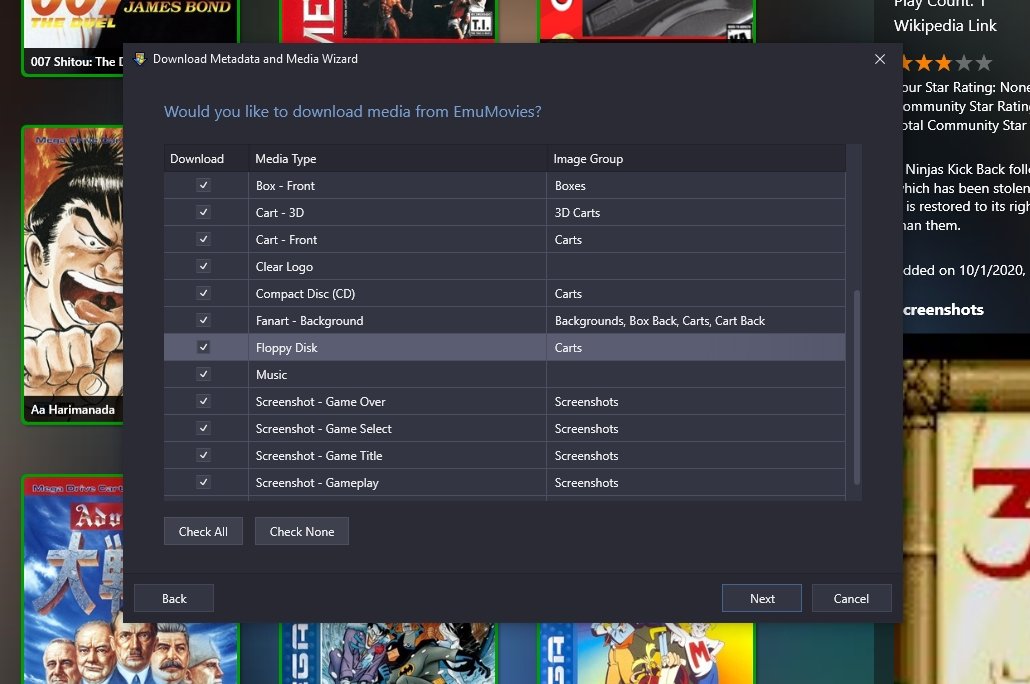
Task: Set the second star in the rating row
Action: (924, 63)
